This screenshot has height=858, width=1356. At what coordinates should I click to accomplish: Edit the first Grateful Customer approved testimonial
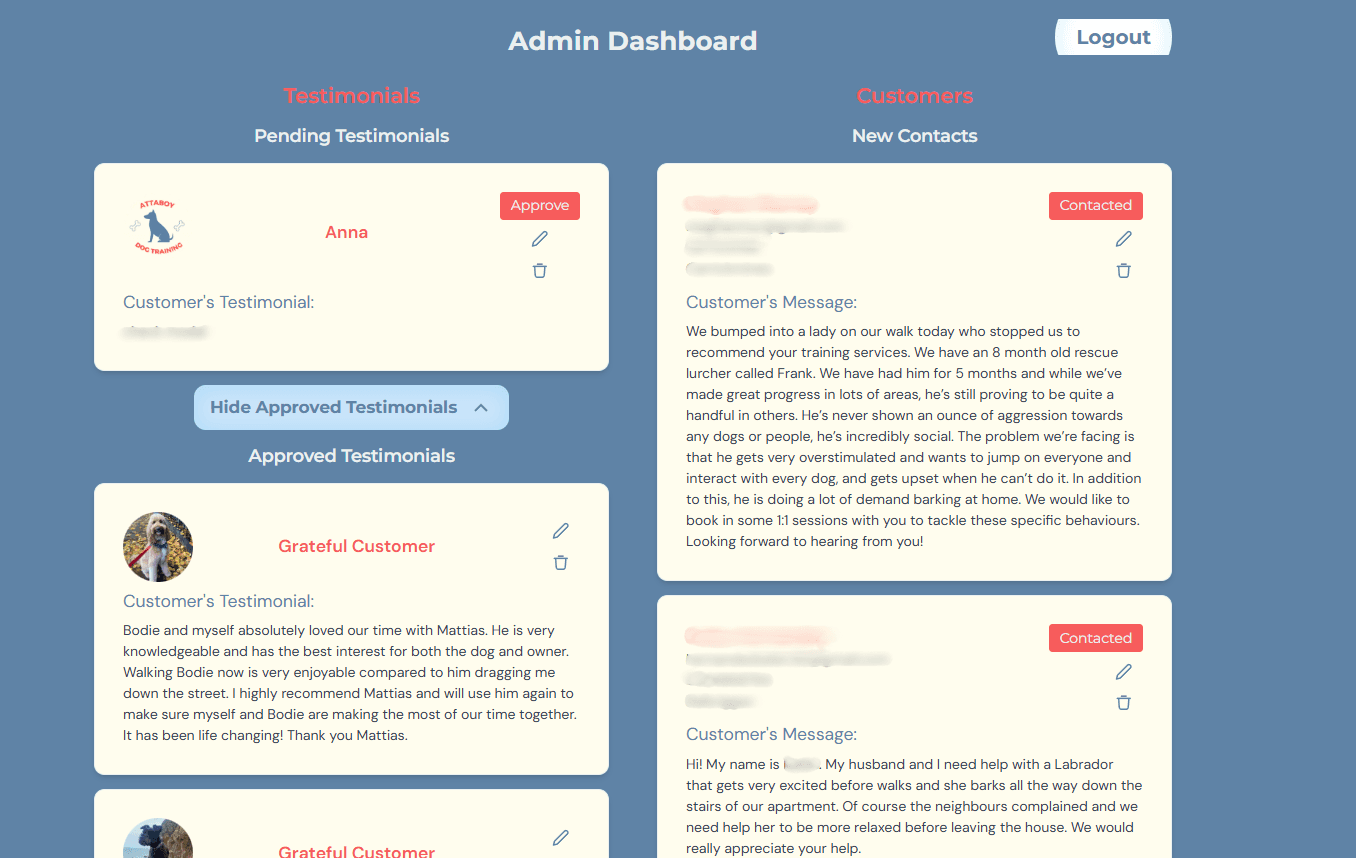[x=561, y=531]
